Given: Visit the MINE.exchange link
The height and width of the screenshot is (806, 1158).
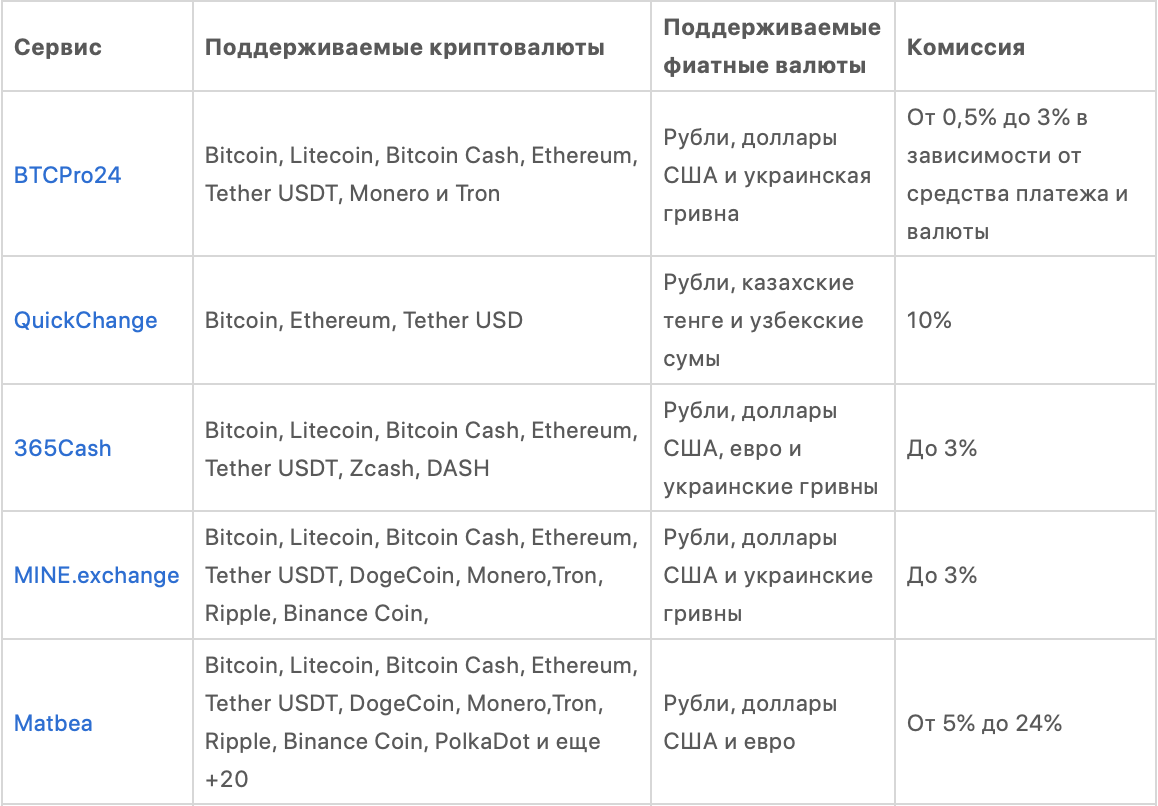Looking at the screenshot, I should click(96, 575).
